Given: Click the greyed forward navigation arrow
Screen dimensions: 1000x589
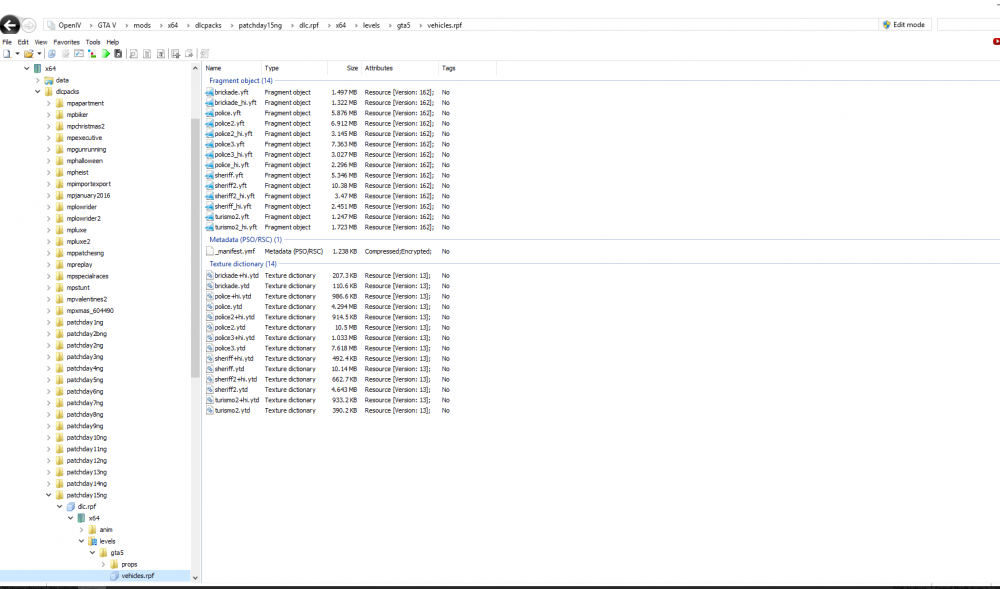Looking at the screenshot, I should (29, 25).
